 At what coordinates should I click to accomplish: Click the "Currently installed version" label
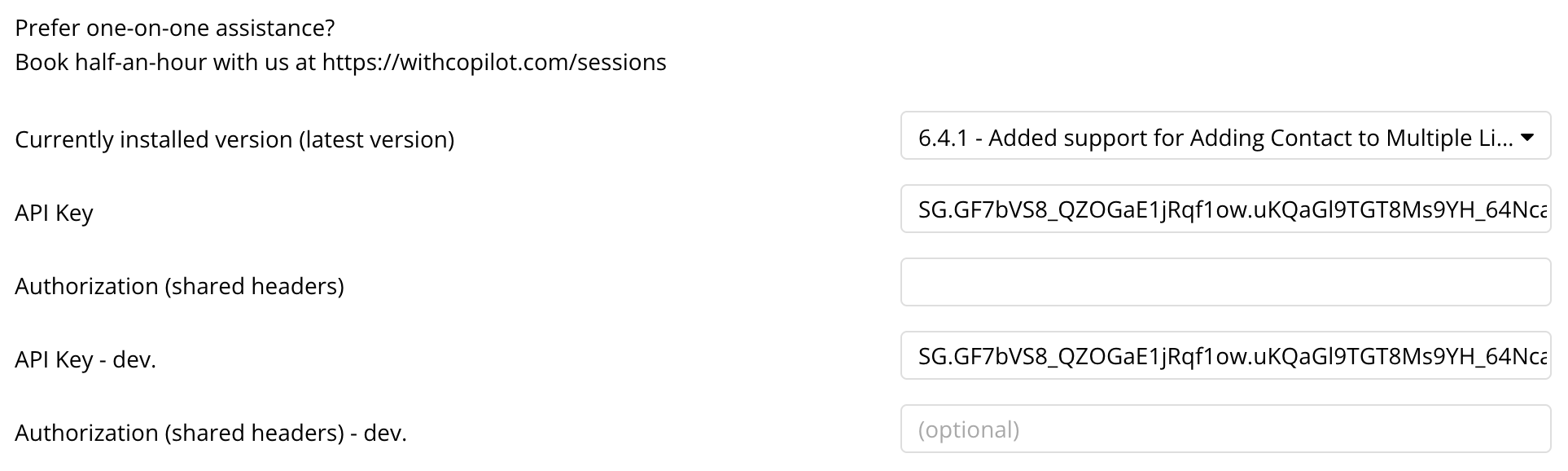[x=153, y=140]
